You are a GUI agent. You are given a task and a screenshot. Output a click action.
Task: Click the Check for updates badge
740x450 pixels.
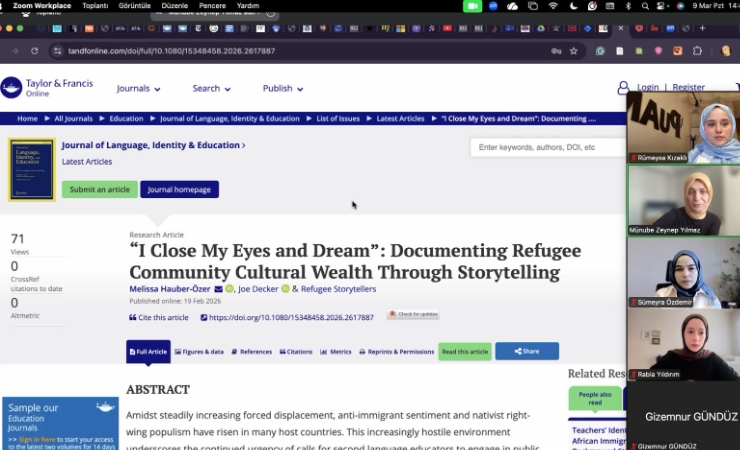tap(413, 315)
